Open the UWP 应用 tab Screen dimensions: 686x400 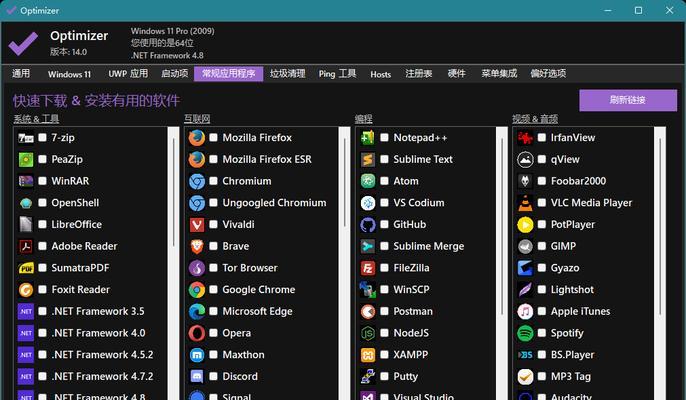point(128,74)
